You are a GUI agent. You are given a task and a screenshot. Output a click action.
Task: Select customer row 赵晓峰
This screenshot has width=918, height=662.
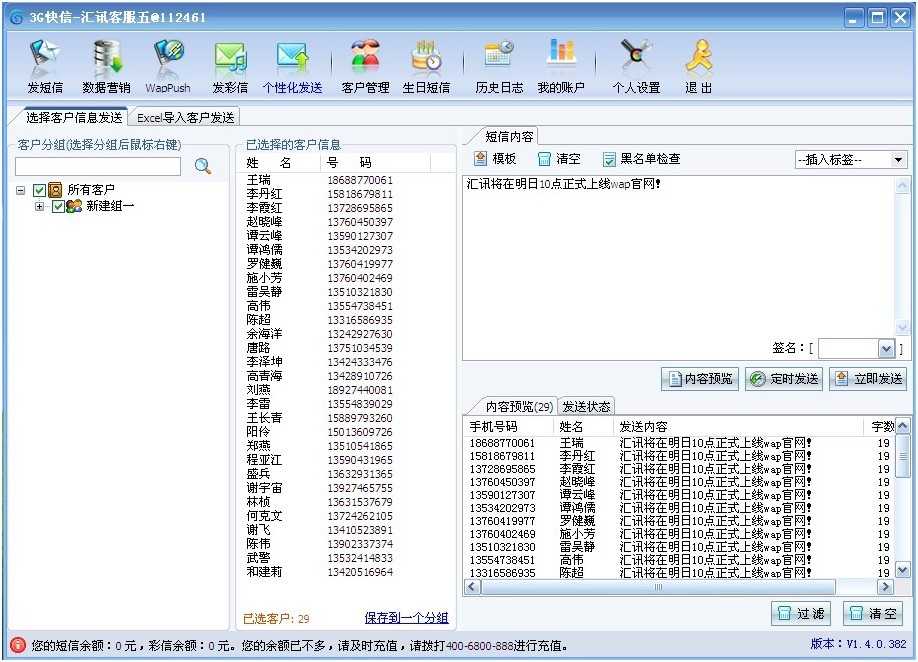(x=345, y=222)
